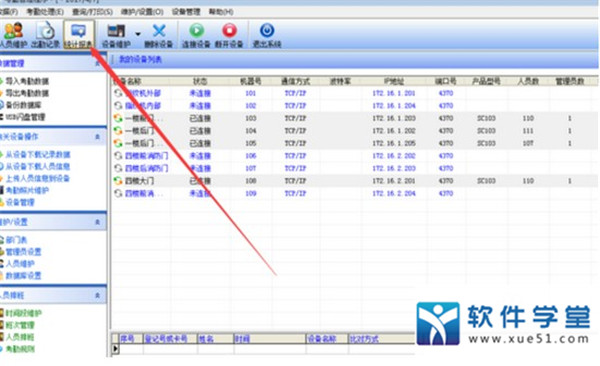Click row pointer arrow in bottom log grid
The height and width of the screenshot is (366, 600).
click(116, 348)
